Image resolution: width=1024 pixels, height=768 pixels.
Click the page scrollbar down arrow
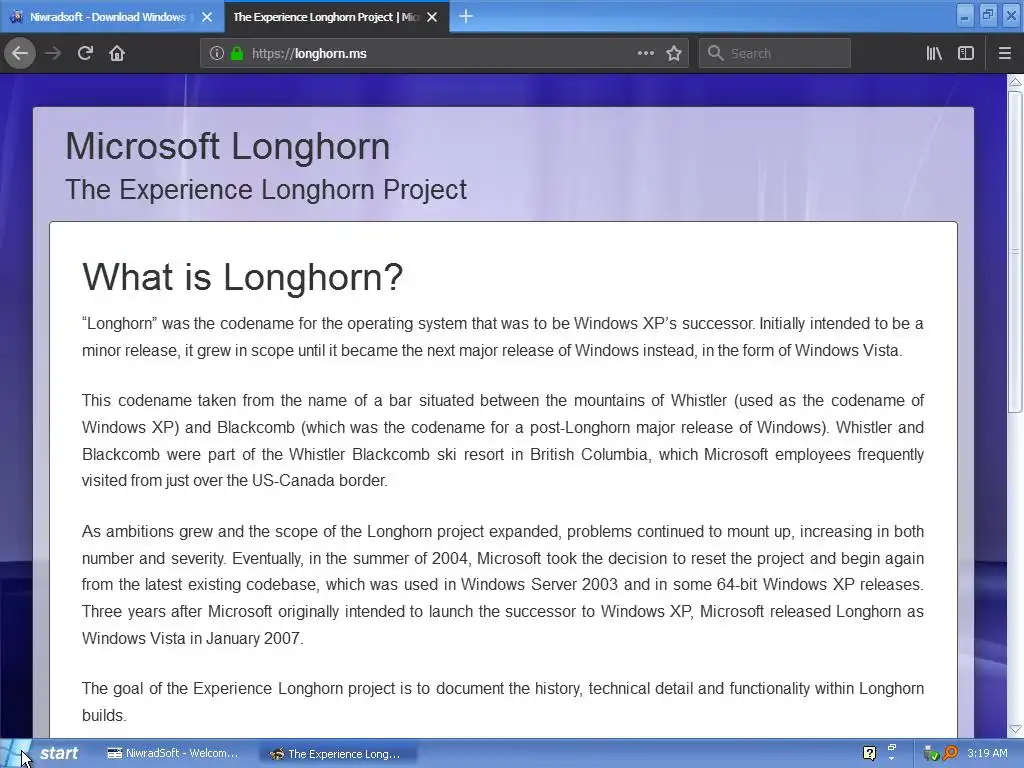[1015, 729]
